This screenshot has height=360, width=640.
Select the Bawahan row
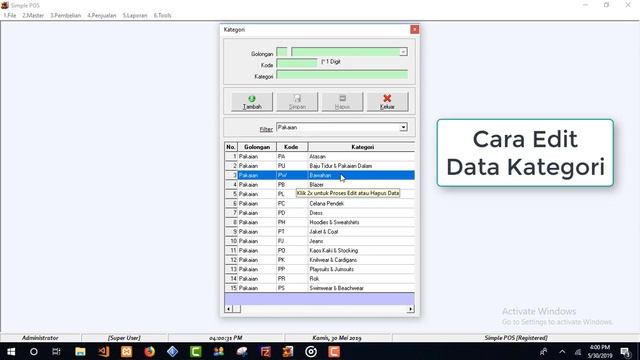click(x=320, y=175)
